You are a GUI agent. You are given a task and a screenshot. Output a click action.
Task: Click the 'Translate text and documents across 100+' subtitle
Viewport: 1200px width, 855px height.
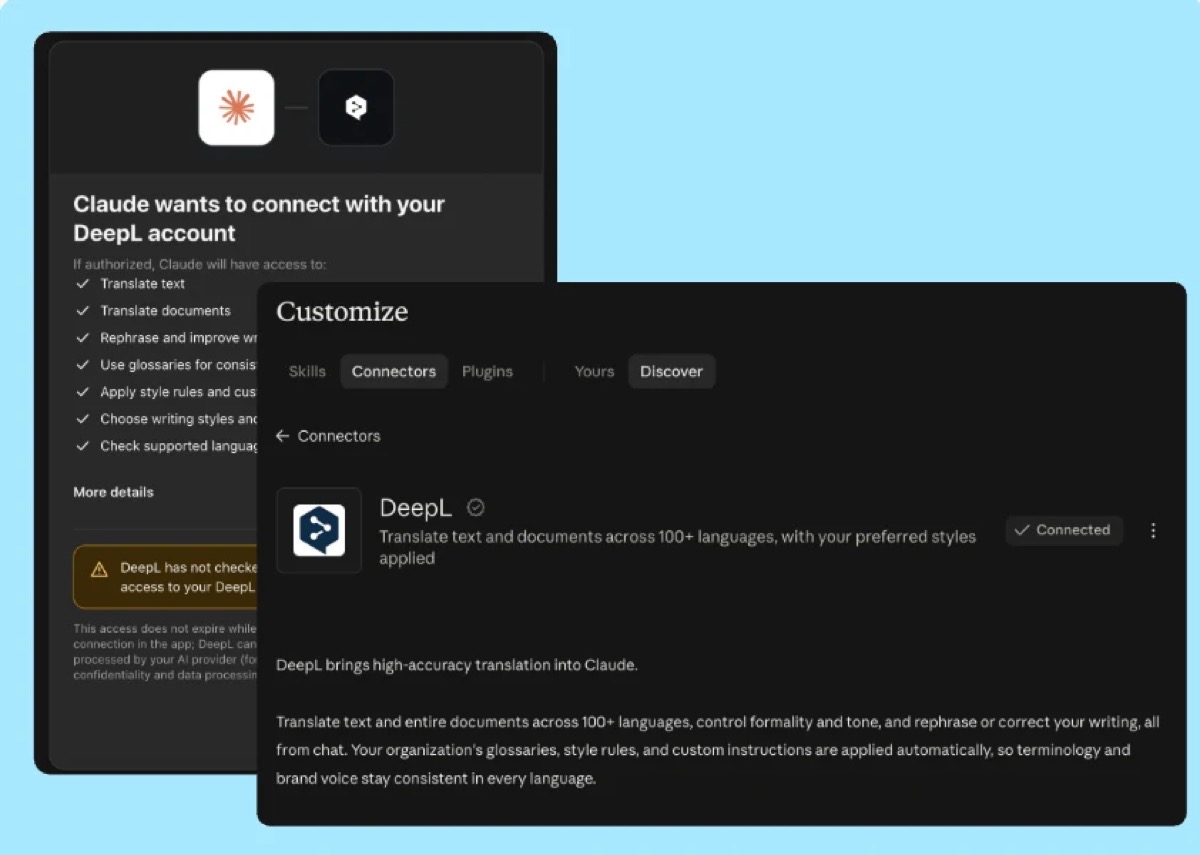pos(677,547)
